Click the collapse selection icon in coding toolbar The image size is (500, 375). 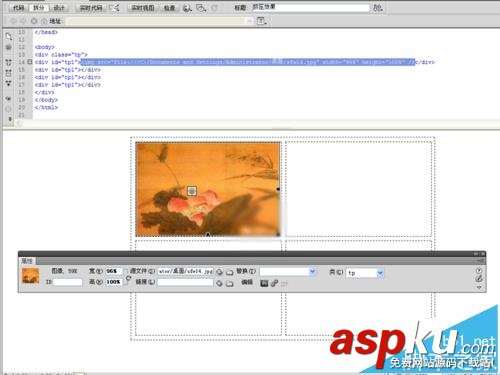(9, 73)
